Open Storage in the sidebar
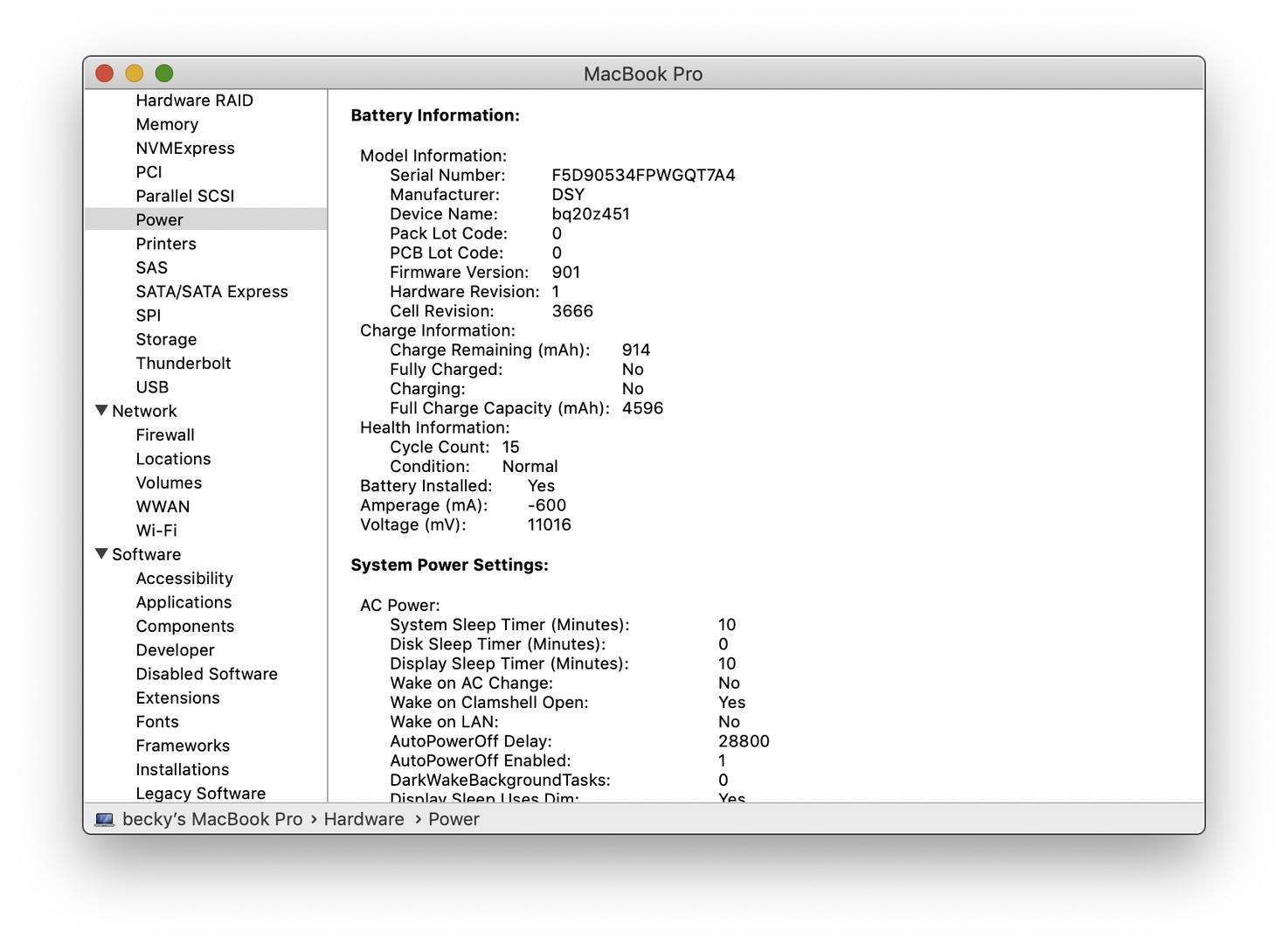 [166, 339]
